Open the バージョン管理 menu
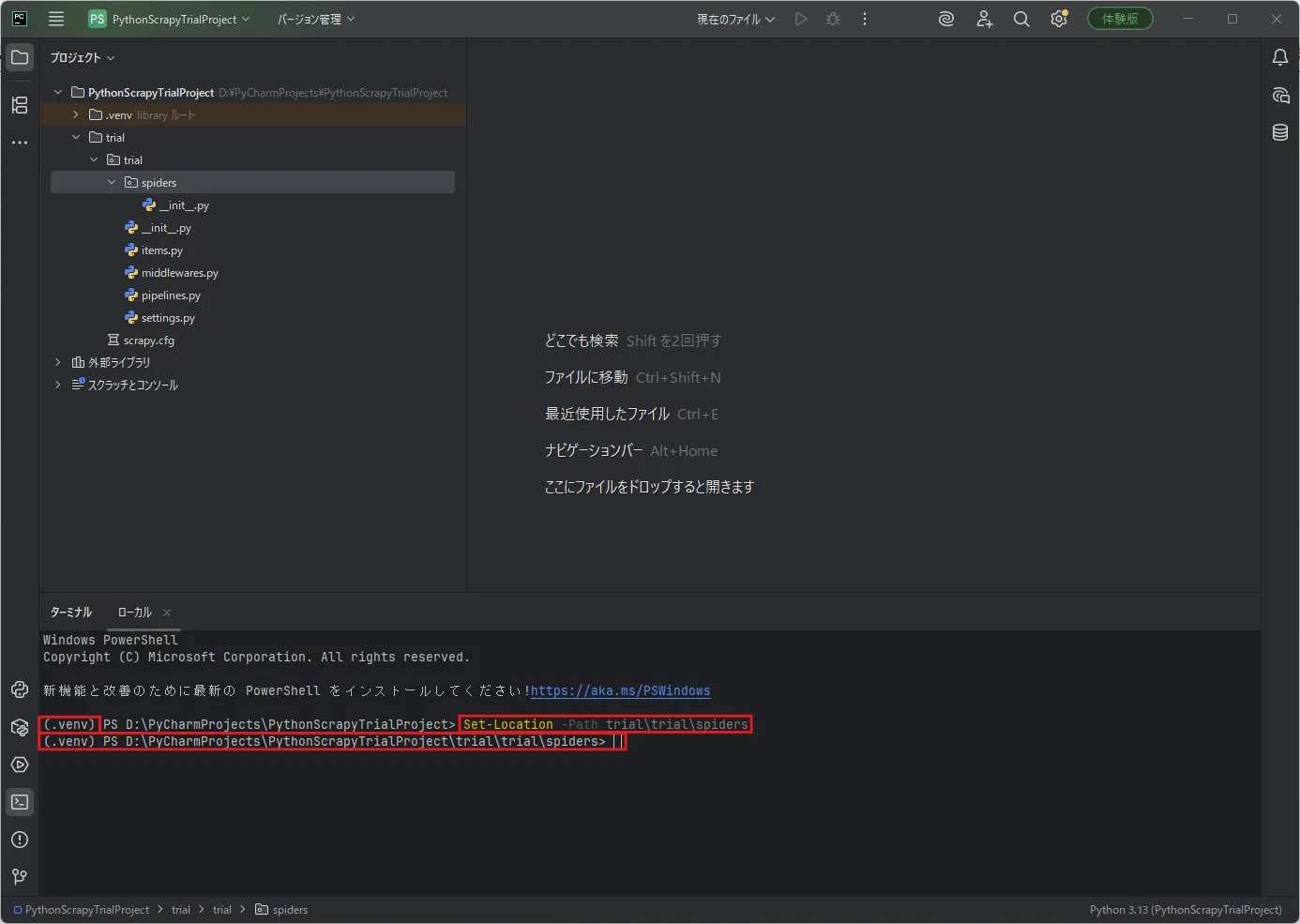1300x924 pixels. pyautogui.click(x=316, y=19)
